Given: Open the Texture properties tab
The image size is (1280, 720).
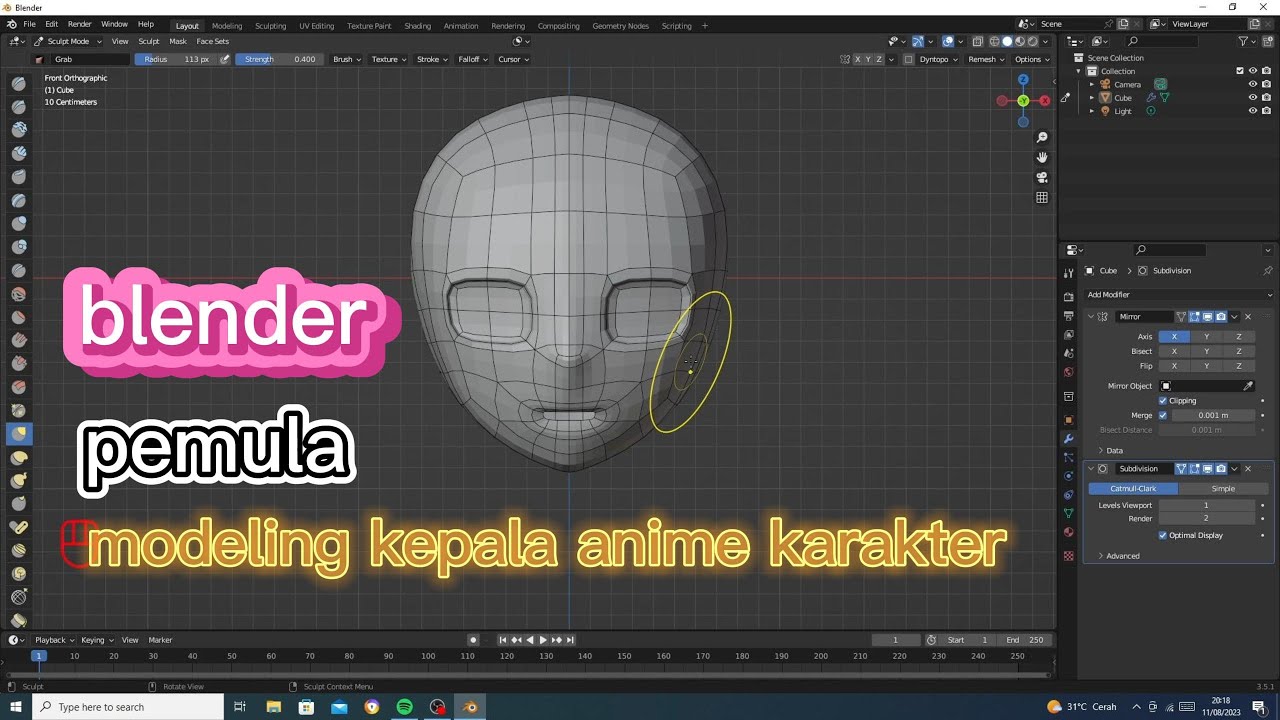Looking at the screenshot, I should coord(1068,555).
